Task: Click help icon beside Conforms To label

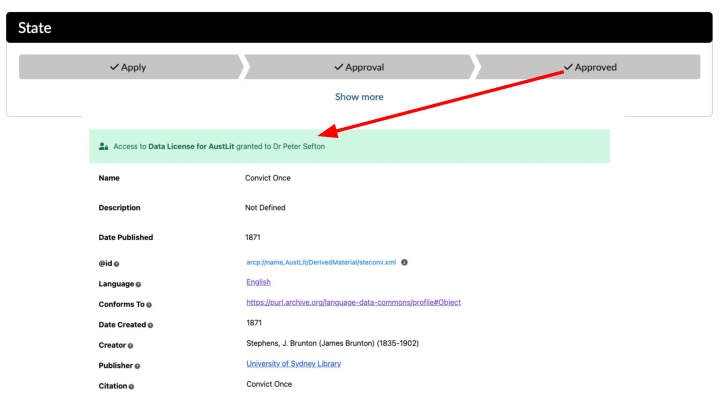Action: (x=149, y=305)
